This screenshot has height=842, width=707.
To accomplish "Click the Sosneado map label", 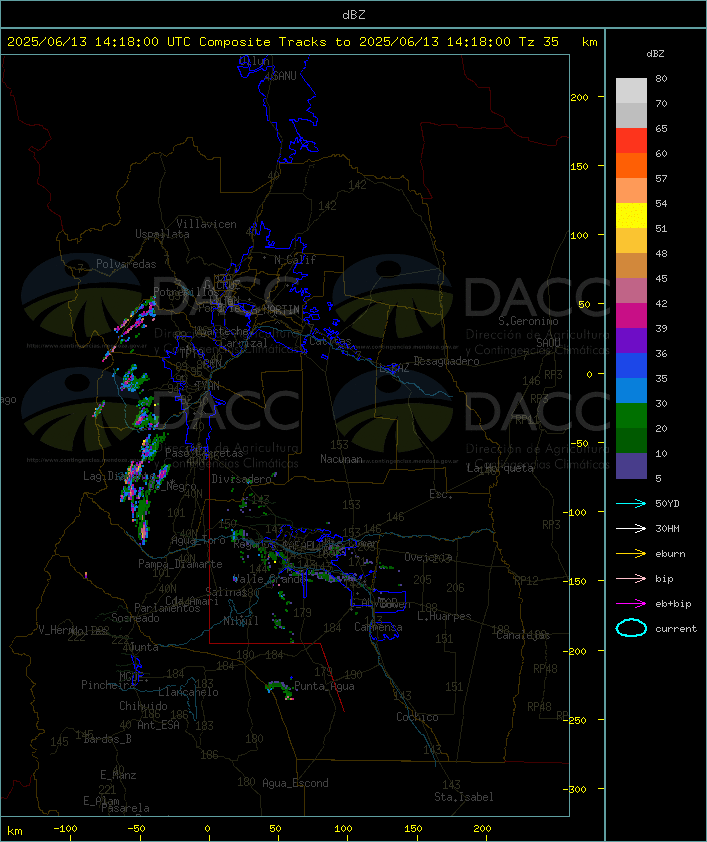I will pyautogui.click(x=135, y=618).
